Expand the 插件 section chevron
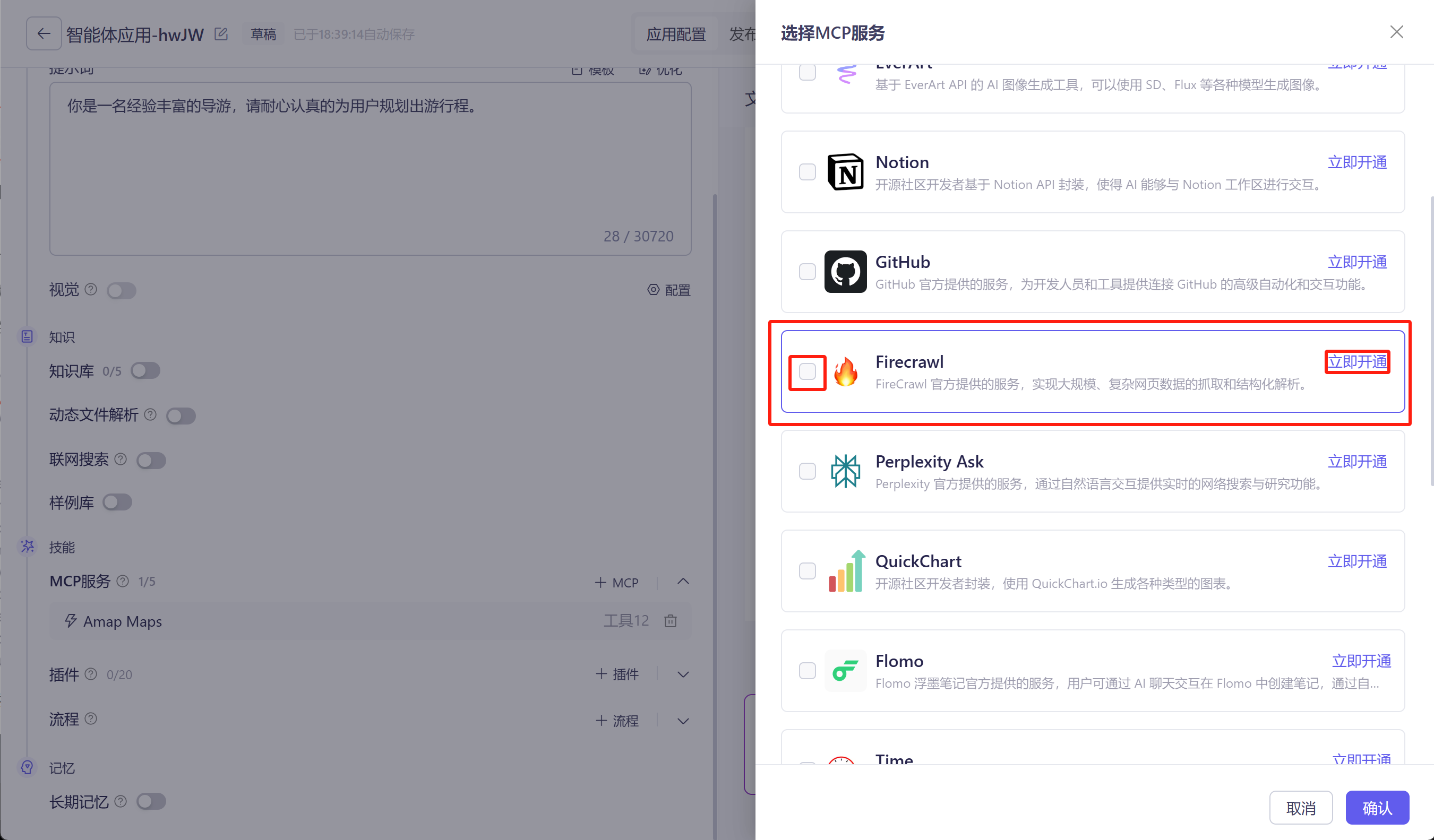1434x840 pixels. click(x=683, y=674)
